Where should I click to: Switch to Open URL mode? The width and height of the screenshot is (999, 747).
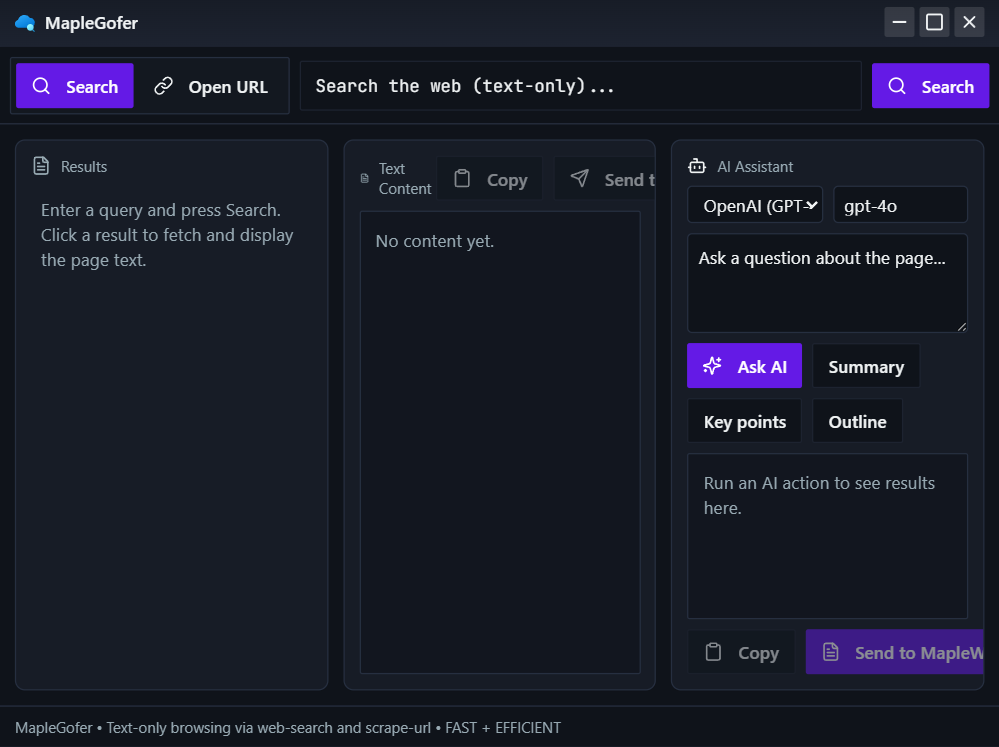point(212,85)
